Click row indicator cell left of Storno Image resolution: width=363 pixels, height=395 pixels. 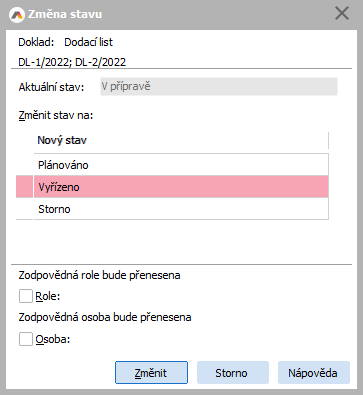click(24, 209)
